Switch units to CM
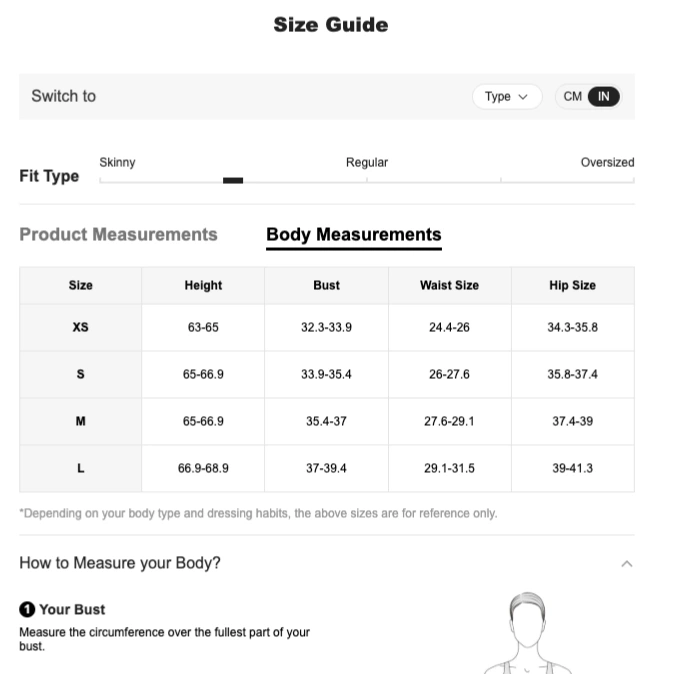 point(572,97)
